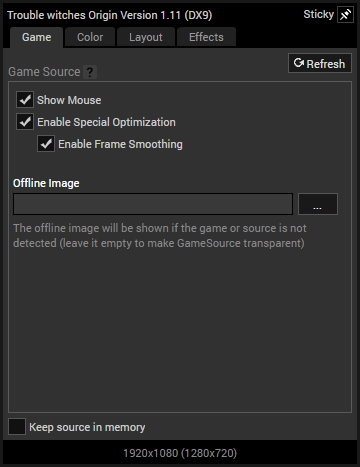
Task: Select the Game tab
Action: 37,37
